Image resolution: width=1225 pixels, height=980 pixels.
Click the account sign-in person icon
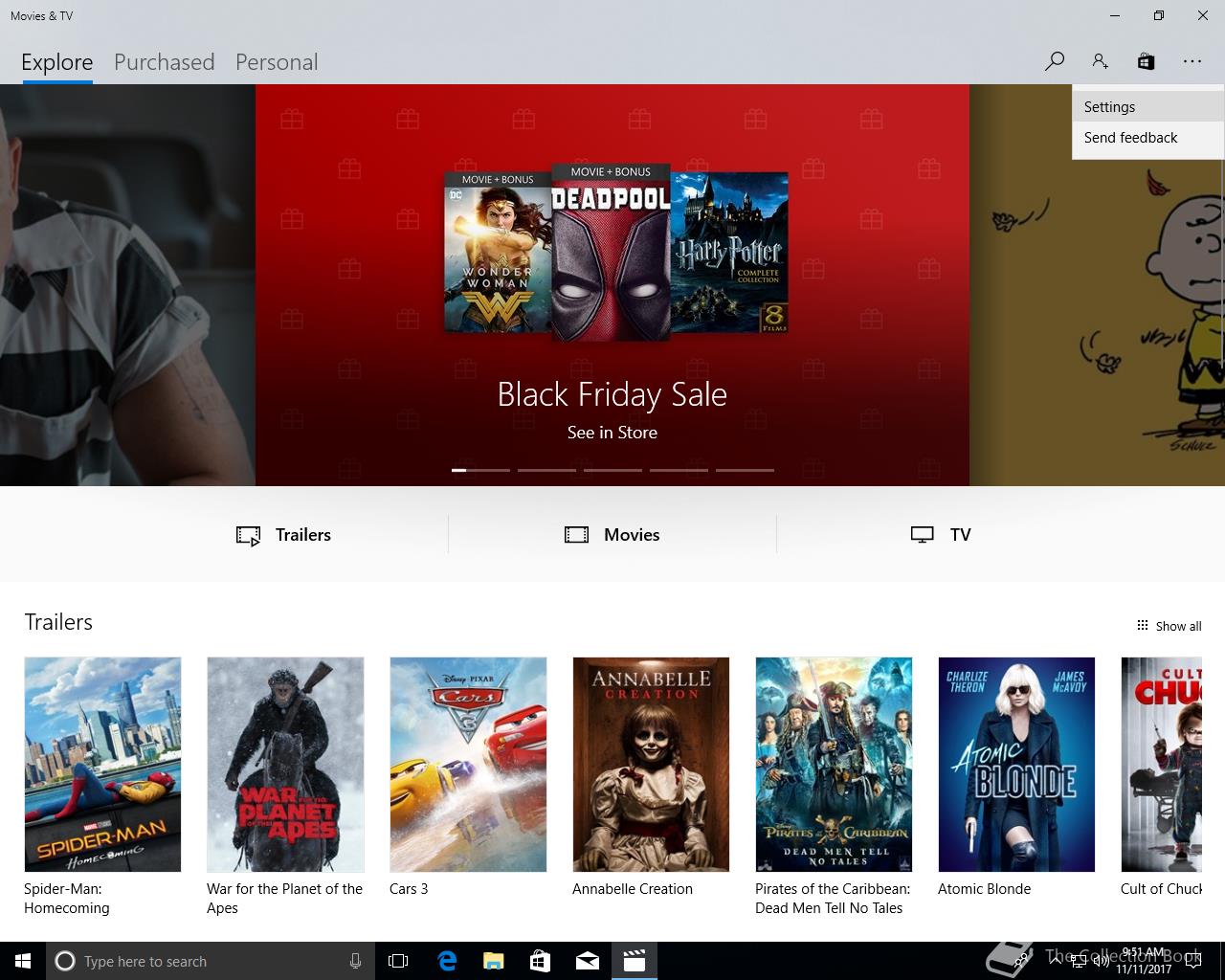[1100, 61]
